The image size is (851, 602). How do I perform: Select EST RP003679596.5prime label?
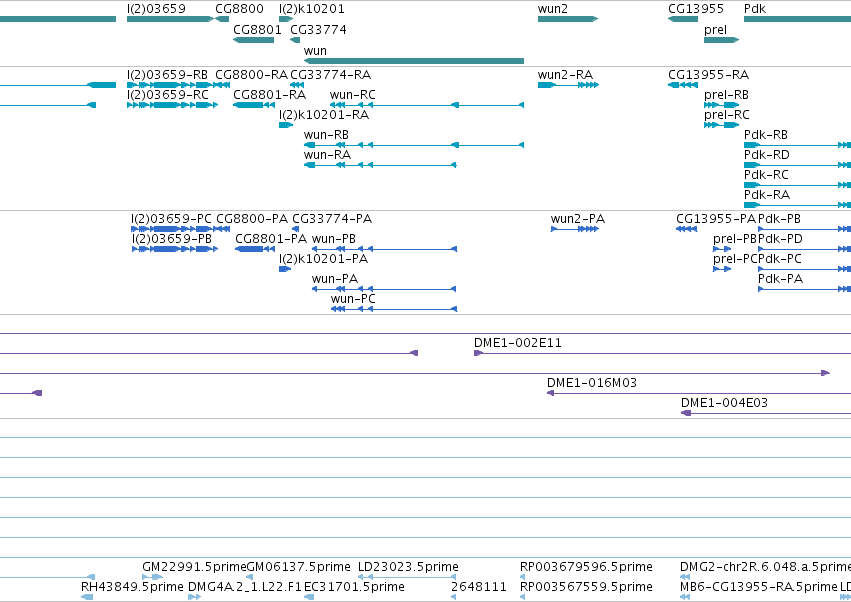point(586,567)
